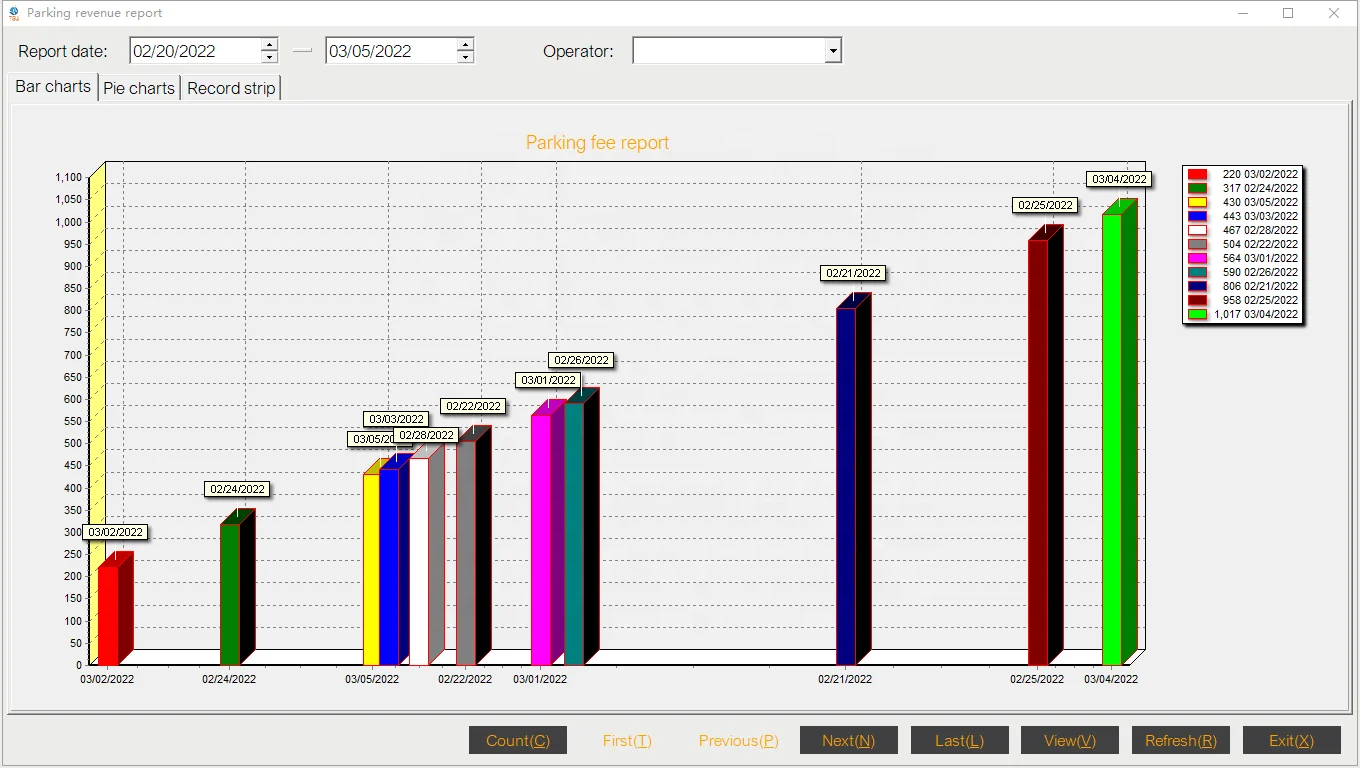This screenshot has width=1360, height=768.
Task: Refresh the report with Refresh(R)
Action: tap(1181, 740)
